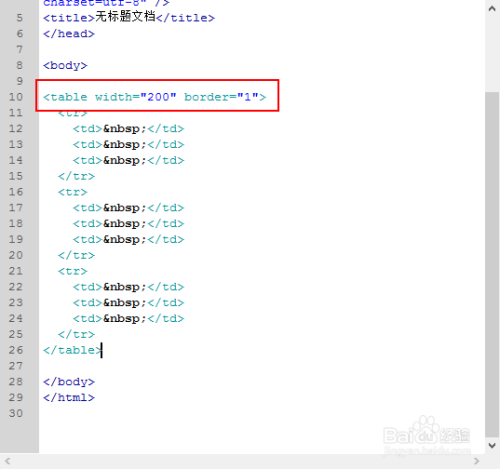Click the table width="200" code line
The image size is (500, 469).
(x=155, y=97)
